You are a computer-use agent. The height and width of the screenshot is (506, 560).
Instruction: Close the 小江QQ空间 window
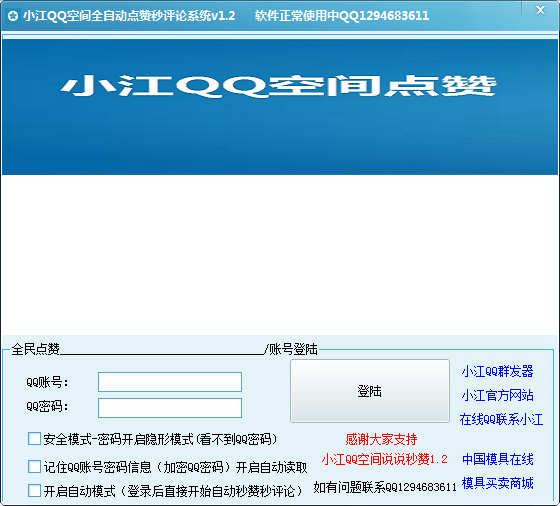[x=540, y=11]
